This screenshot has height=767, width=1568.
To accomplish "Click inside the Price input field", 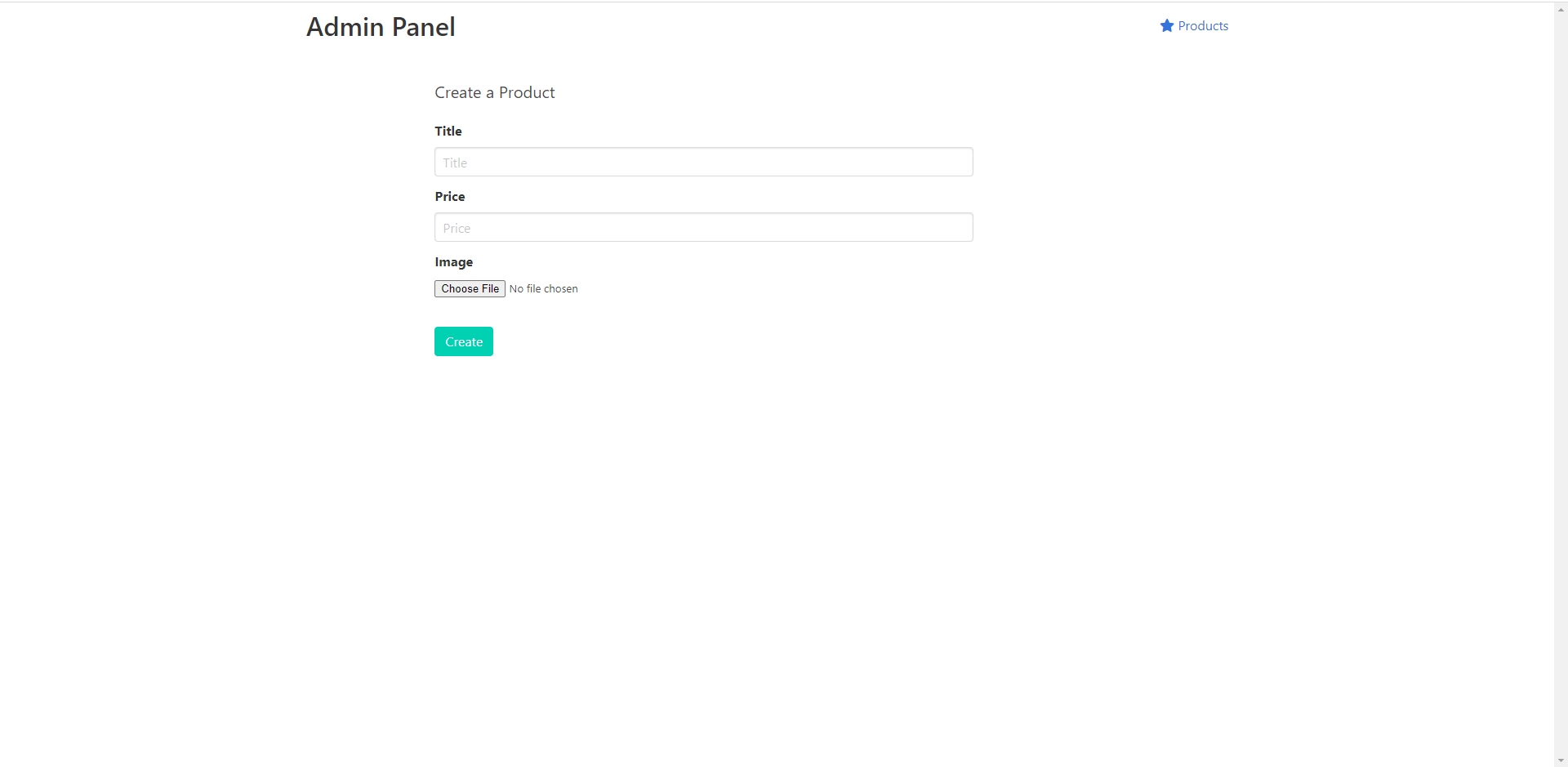I will click(x=703, y=227).
